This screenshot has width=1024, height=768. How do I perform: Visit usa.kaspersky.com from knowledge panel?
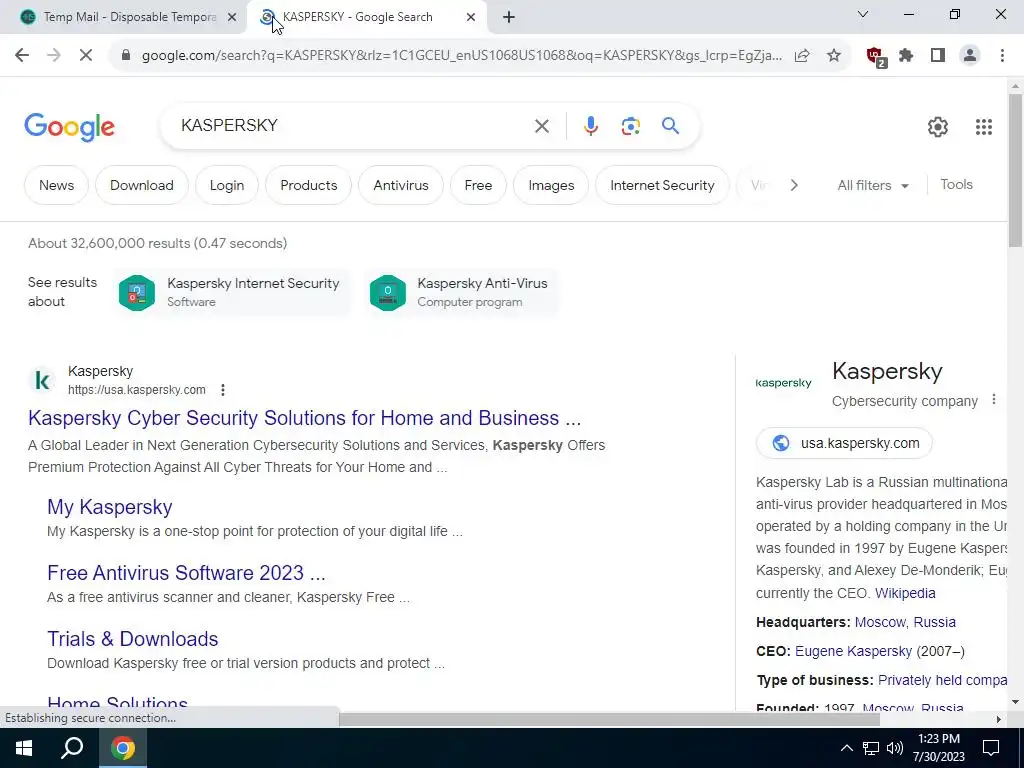[844, 443]
